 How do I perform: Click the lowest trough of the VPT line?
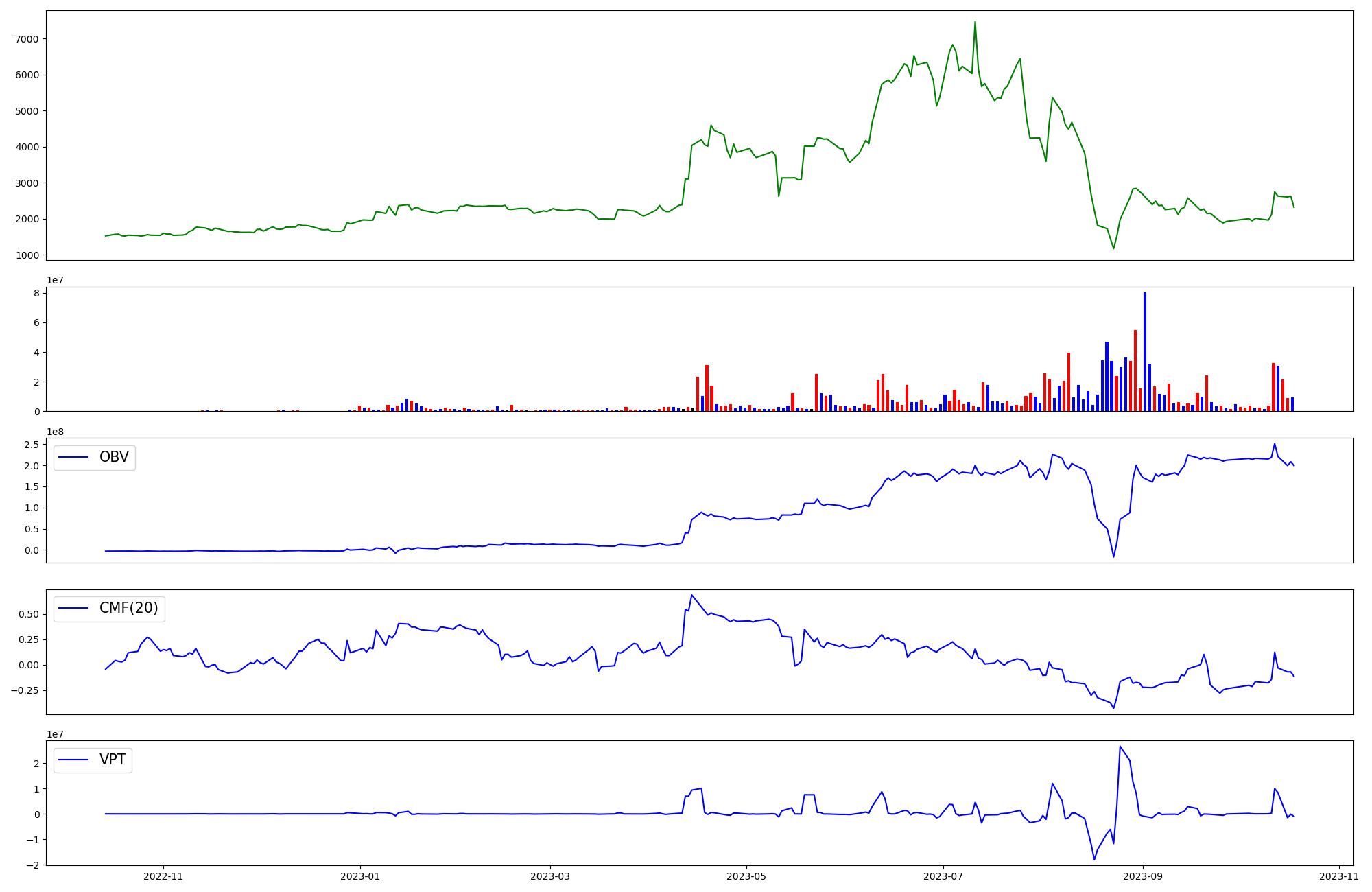coord(1094,859)
